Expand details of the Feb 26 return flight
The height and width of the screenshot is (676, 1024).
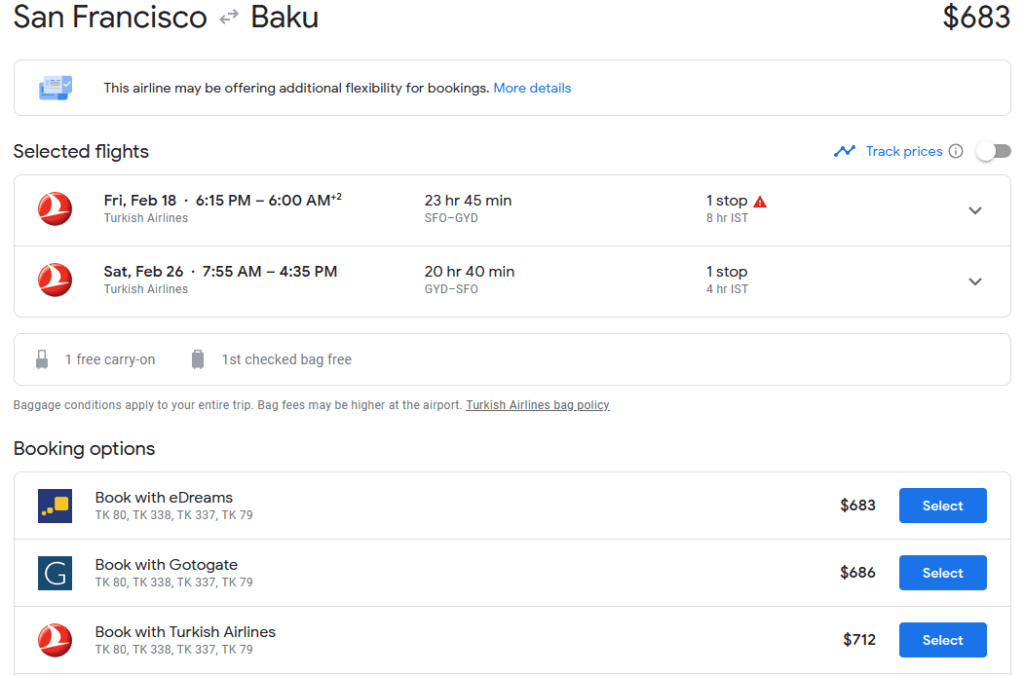click(x=975, y=281)
